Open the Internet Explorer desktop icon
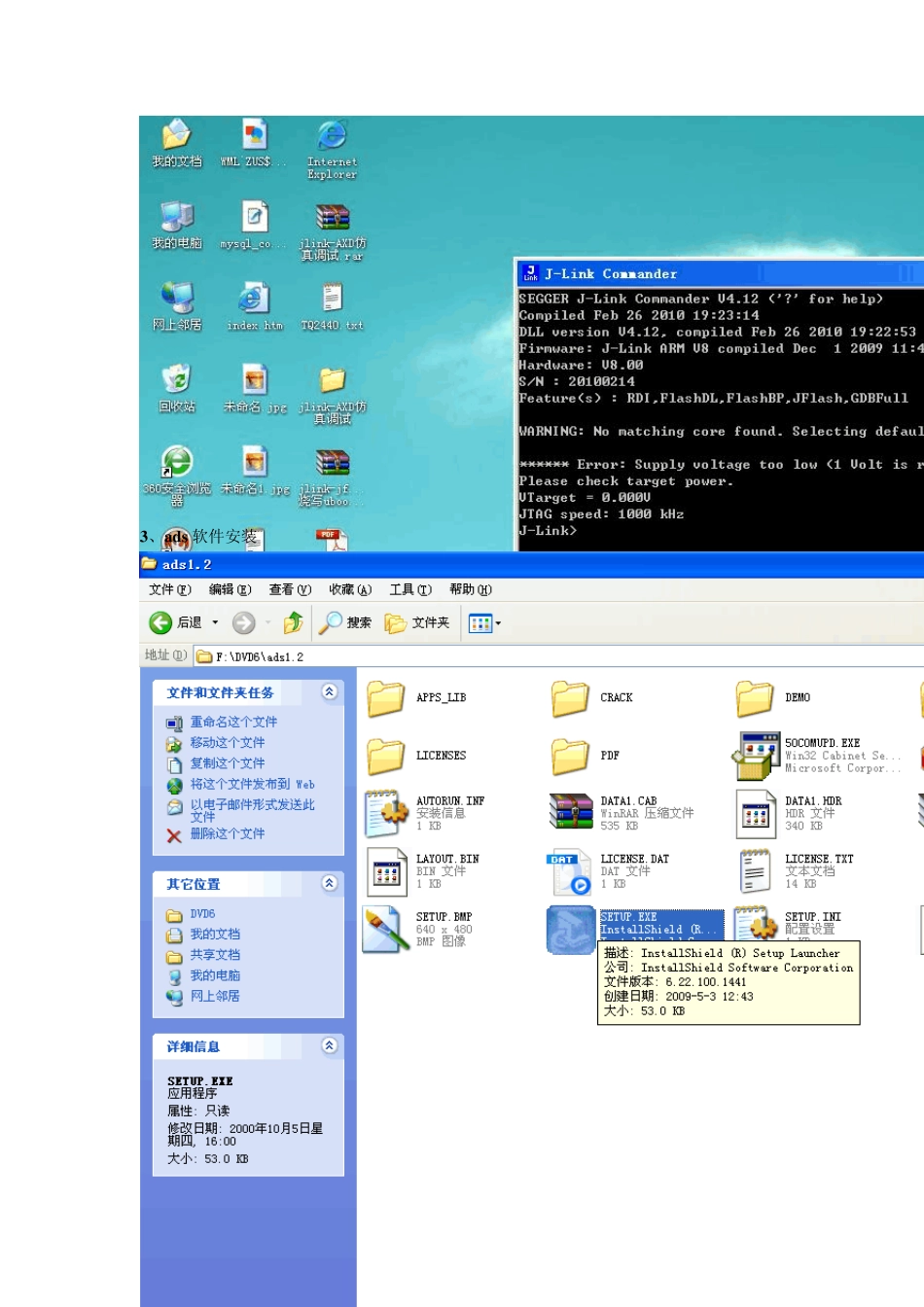This screenshot has height=1307, width=924. 332,150
